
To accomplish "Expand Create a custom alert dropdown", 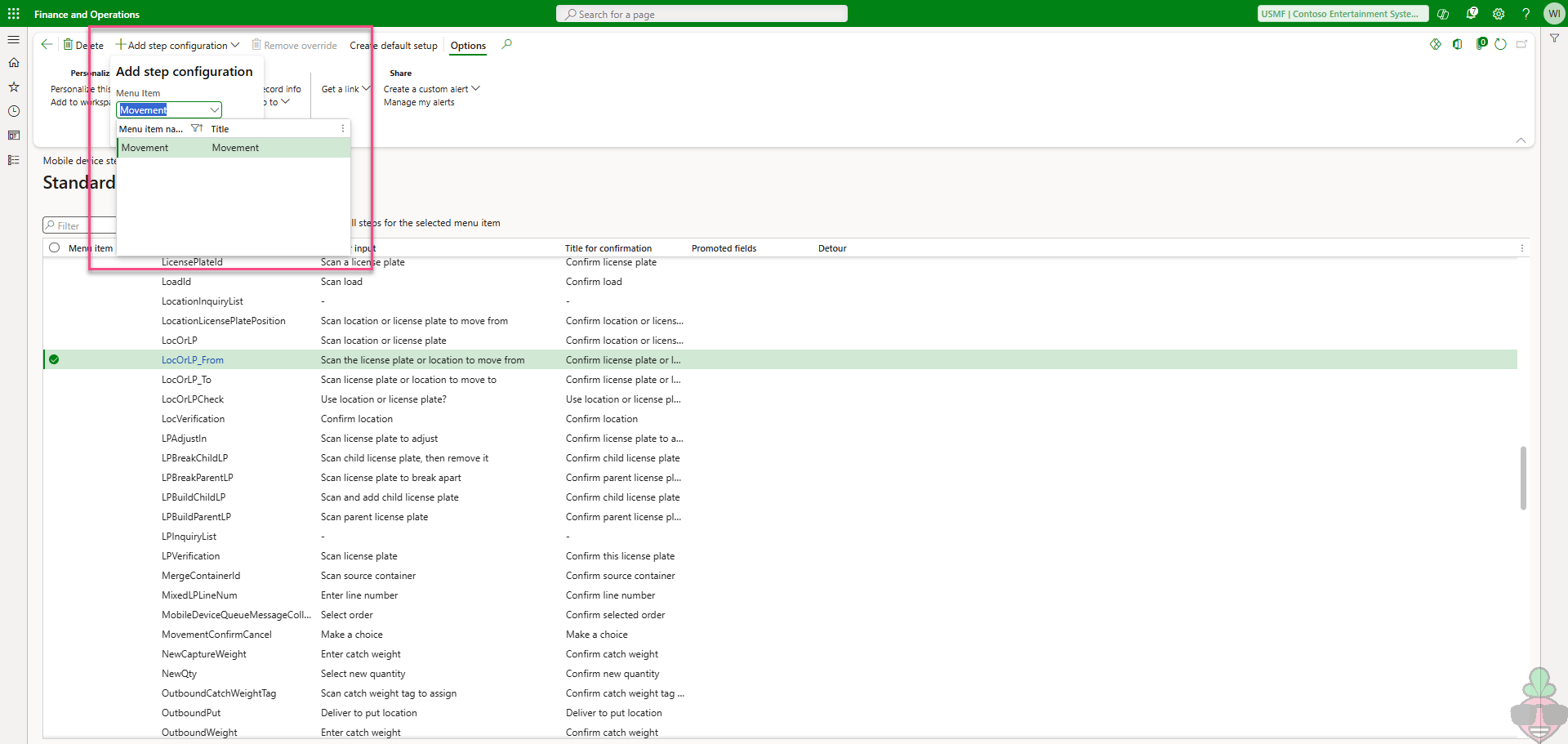I will [x=476, y=89].
